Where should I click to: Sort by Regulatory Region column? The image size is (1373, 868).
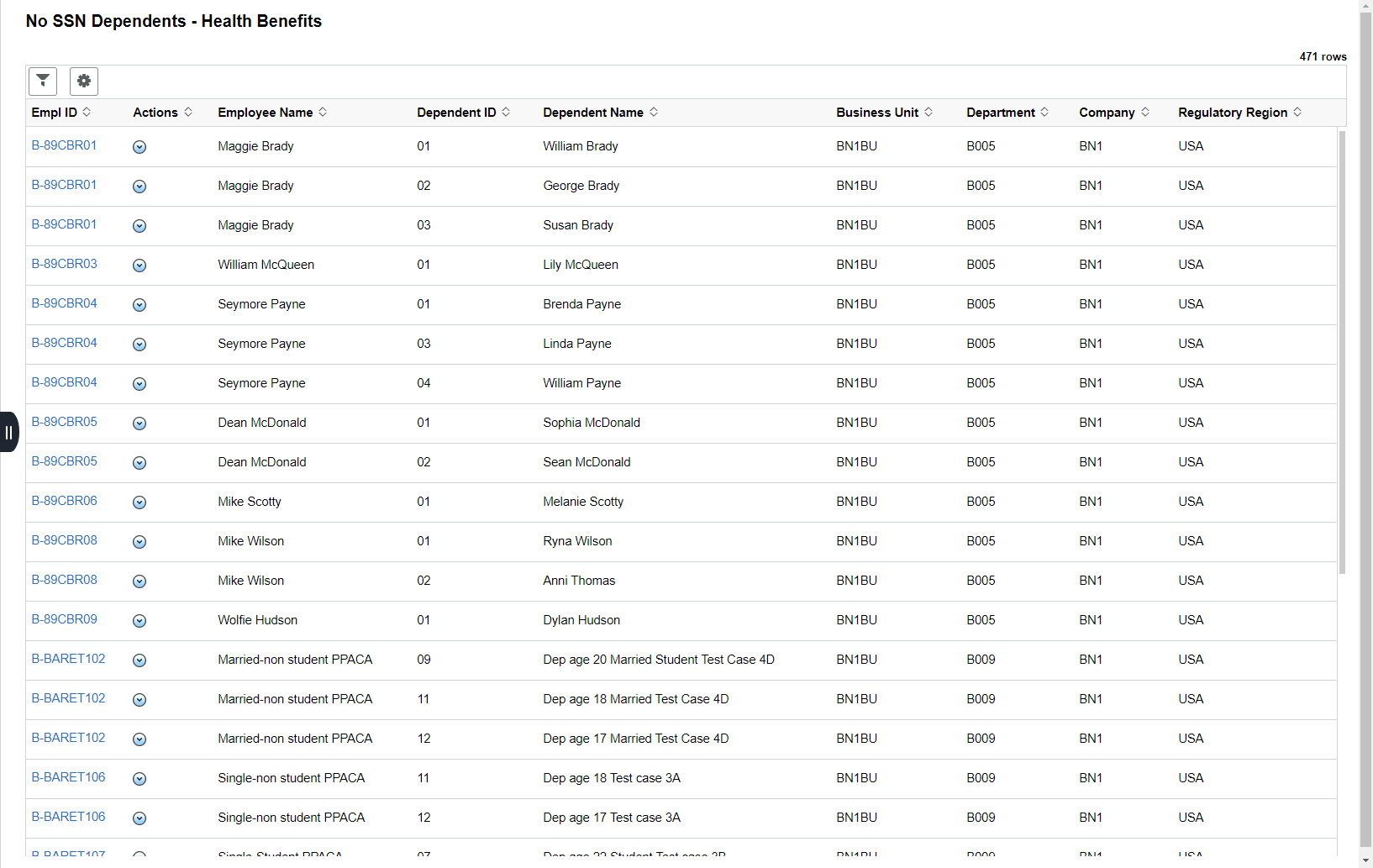click(1239, 113)
